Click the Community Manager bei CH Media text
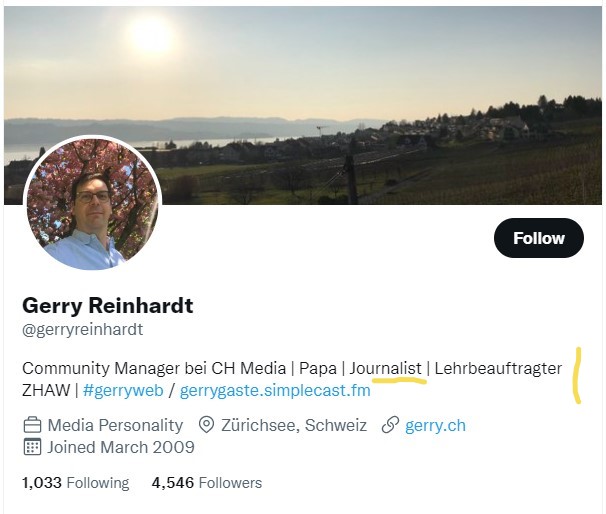606x514 pixels. (x=147, y=368)
